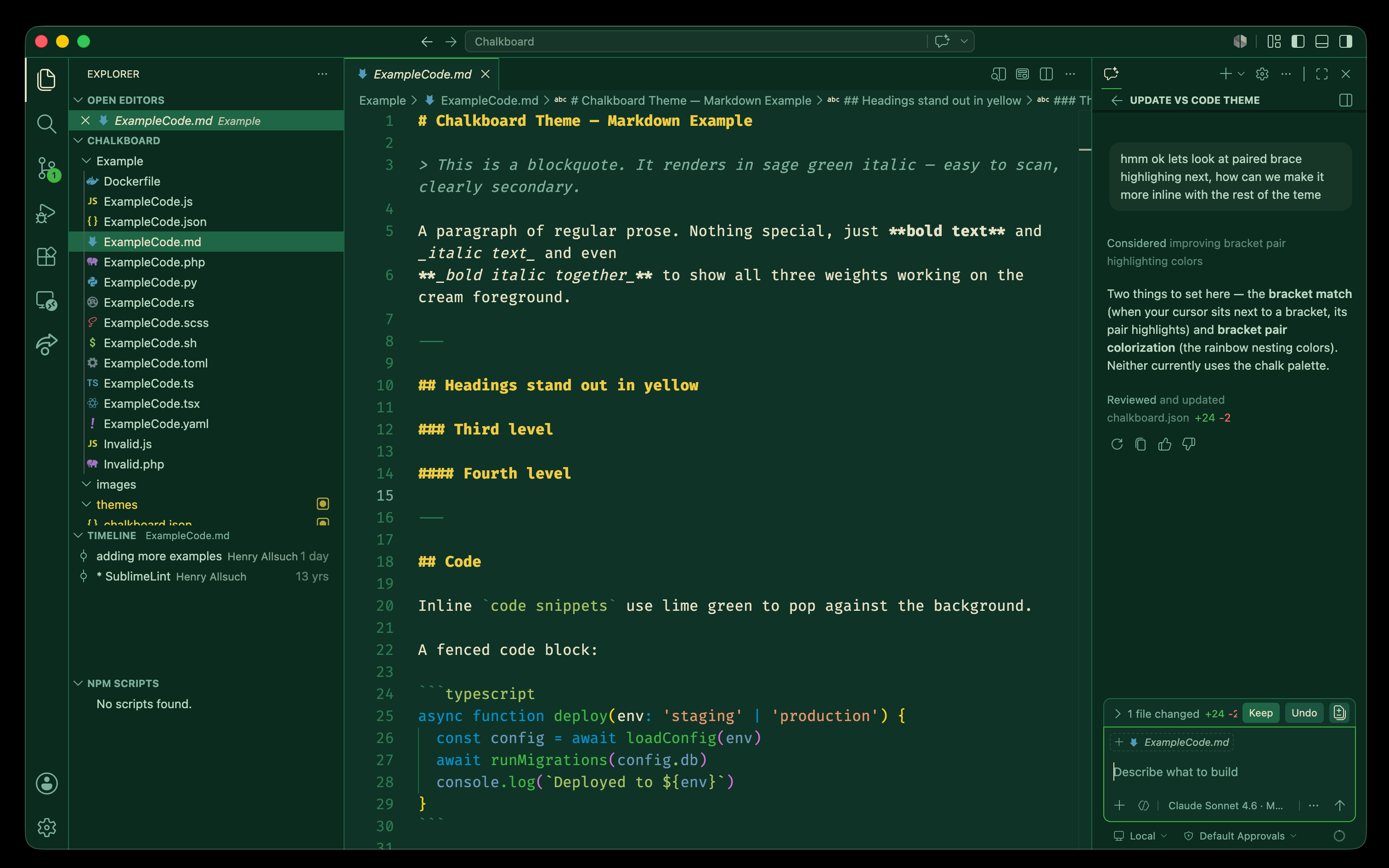Maximize the chat panel

1322,74
